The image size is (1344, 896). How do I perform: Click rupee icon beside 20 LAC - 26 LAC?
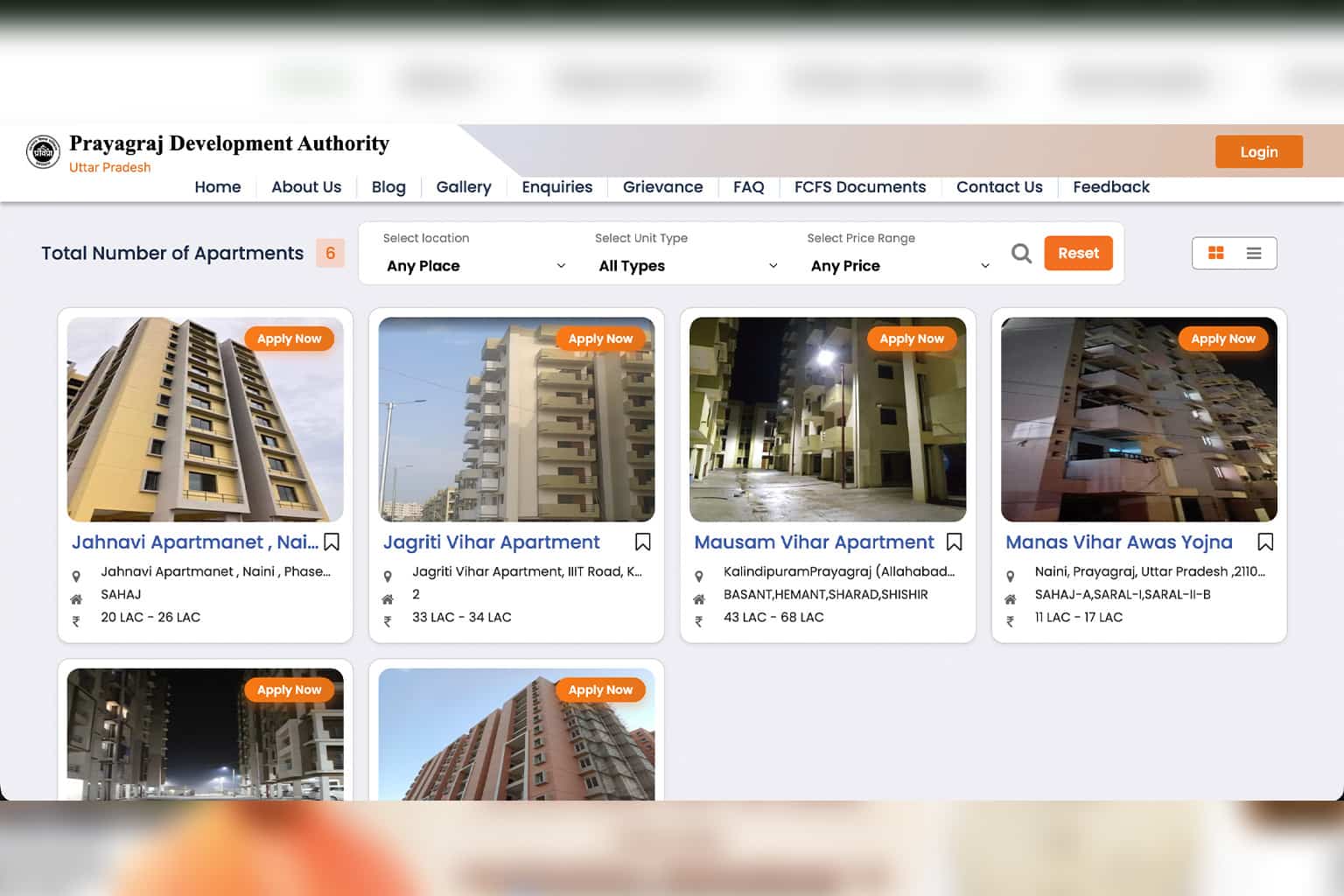(x=76, y=622)
